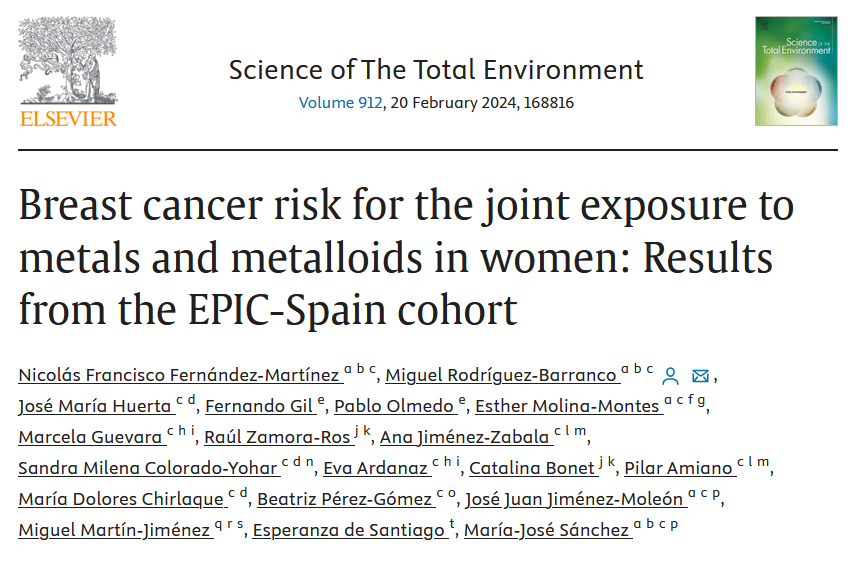Select author María-José Sánchez
This screenshot has height=568, width=862.
545,531
